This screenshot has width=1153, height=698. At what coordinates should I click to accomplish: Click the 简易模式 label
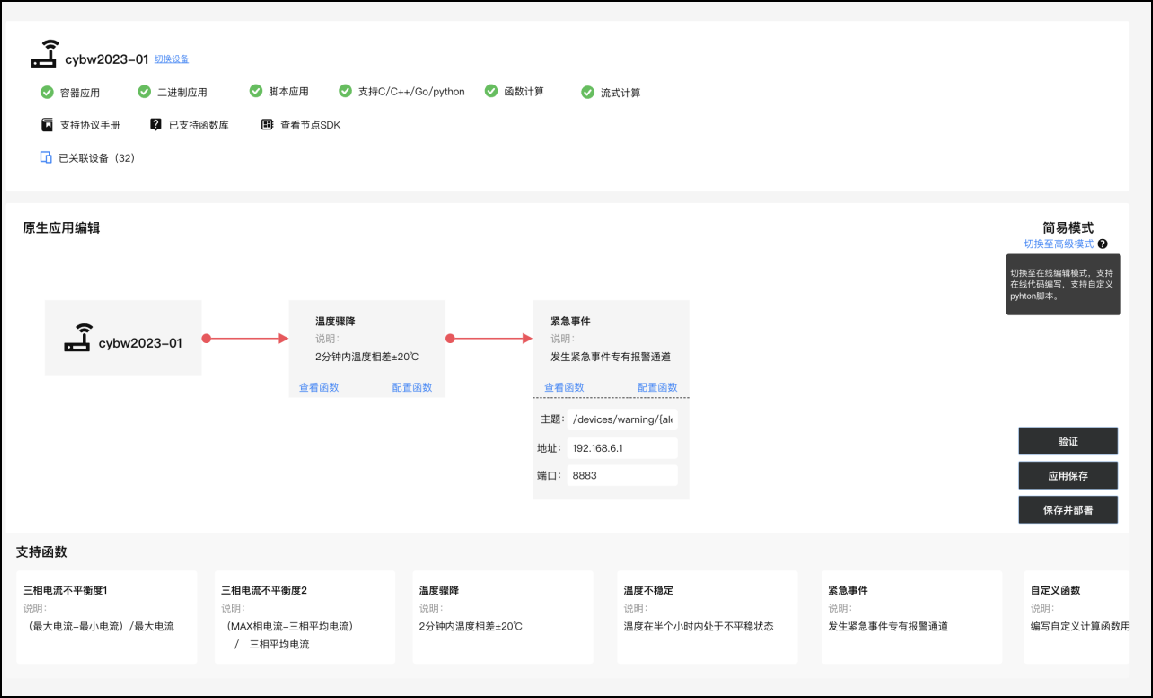[x=1068, y=228]
